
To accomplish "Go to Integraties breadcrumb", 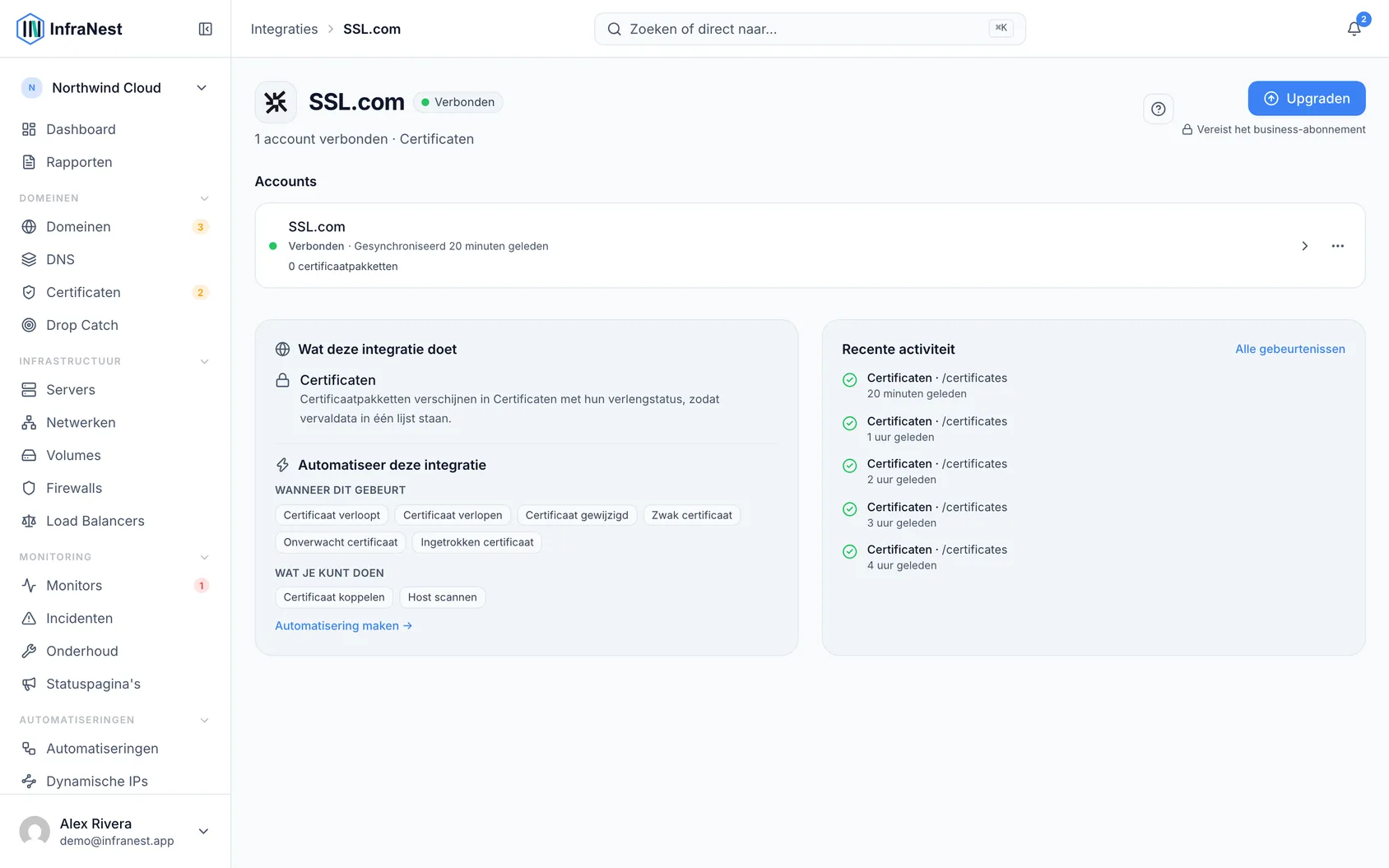I will point(284,29).
